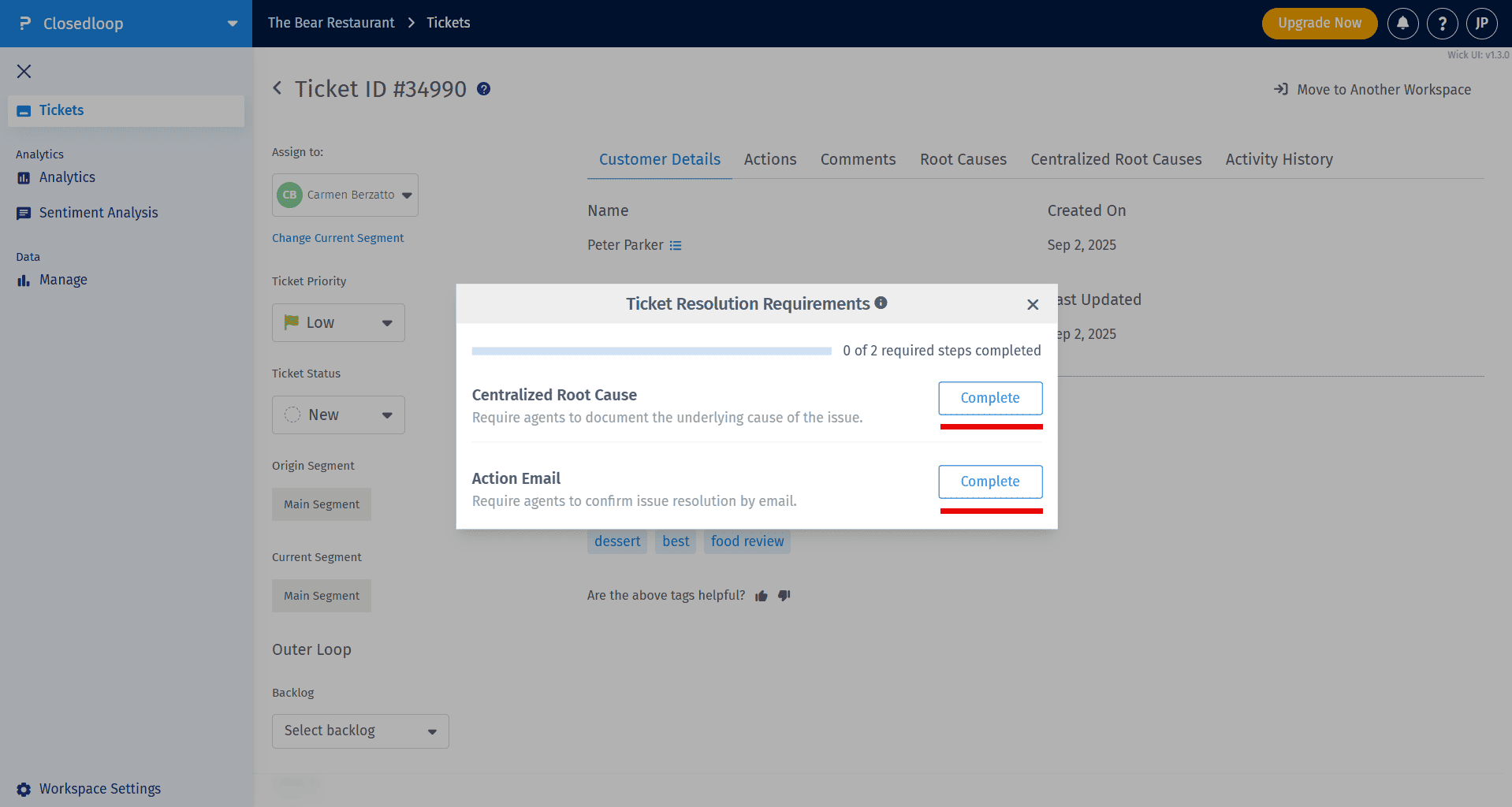1512x807 pixels.
Task: Expand the Ticket Status dropdown
Action: pyautogui.click(x=338, y=415)
